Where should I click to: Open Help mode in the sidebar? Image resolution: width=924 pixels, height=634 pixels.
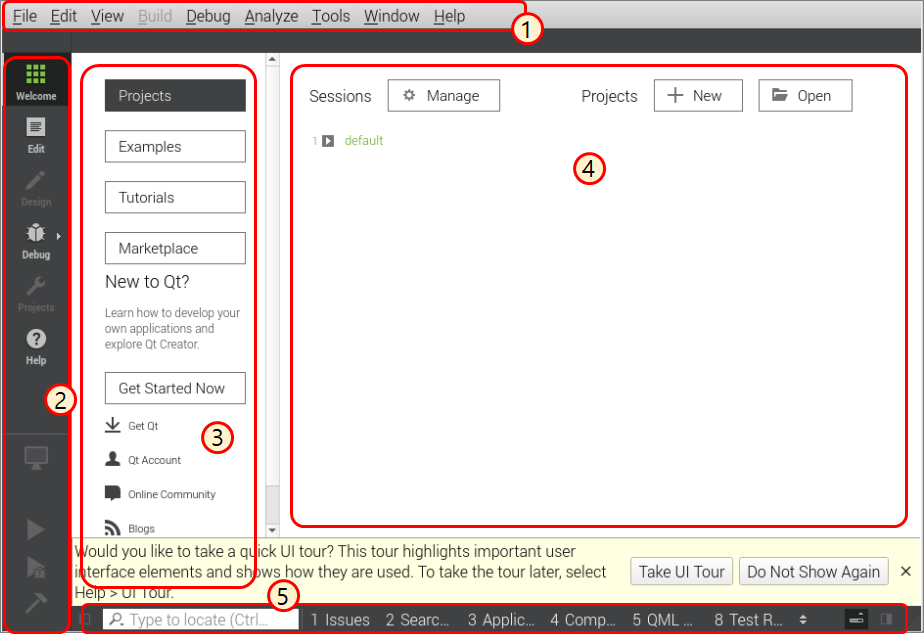36,347
